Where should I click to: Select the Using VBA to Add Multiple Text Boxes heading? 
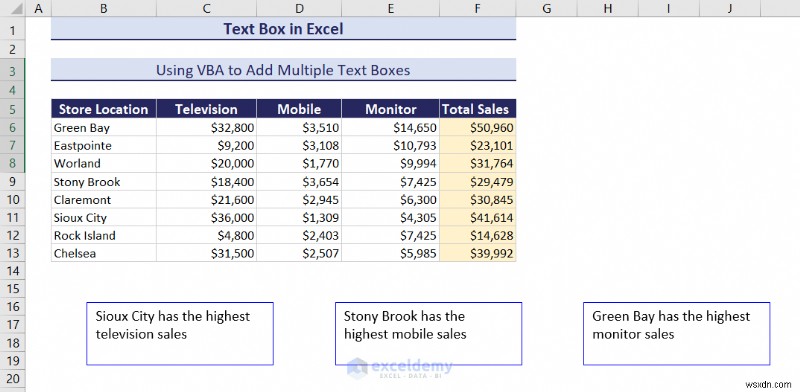(283, 70)
